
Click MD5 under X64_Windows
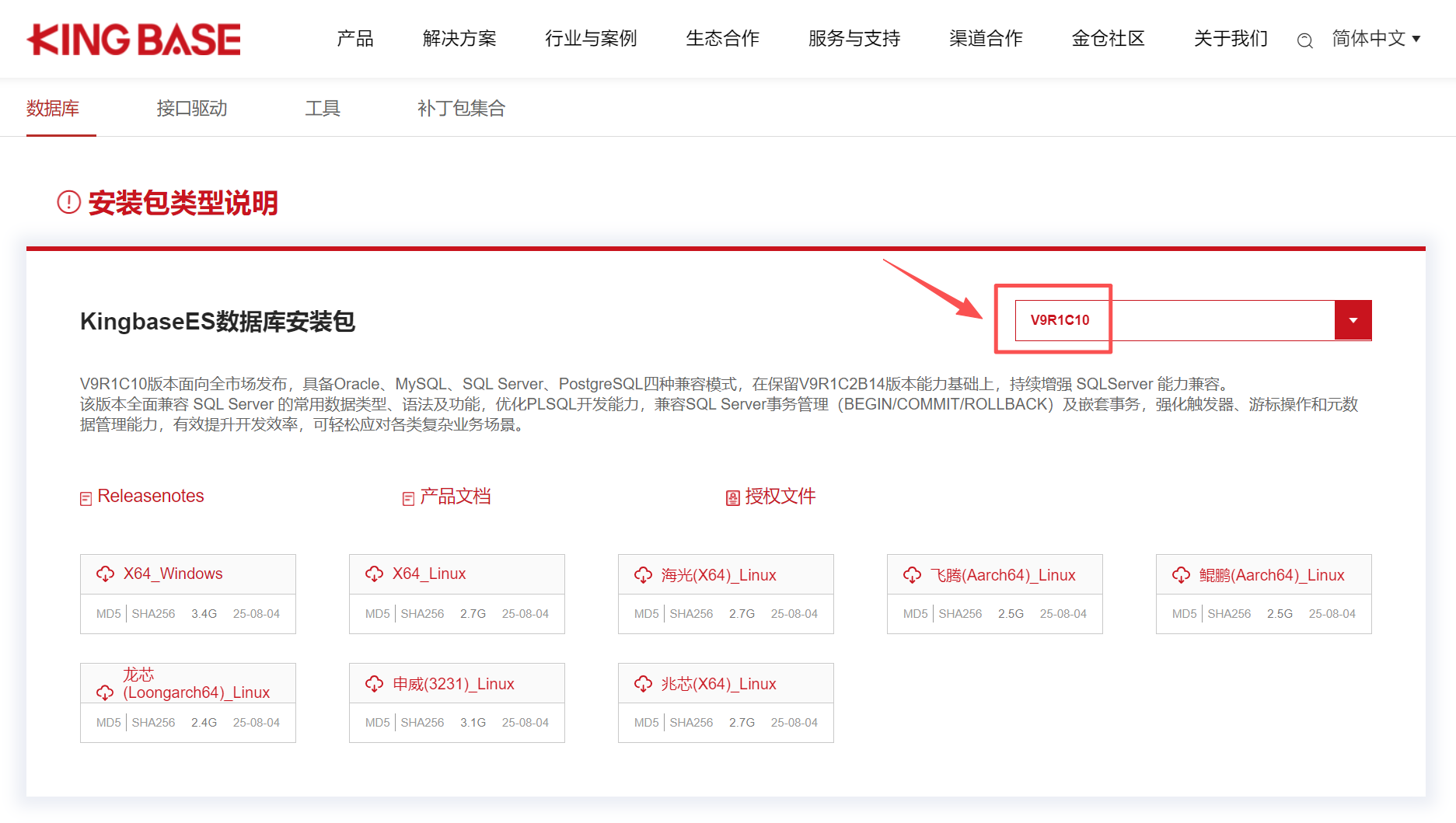click(109, 613)
